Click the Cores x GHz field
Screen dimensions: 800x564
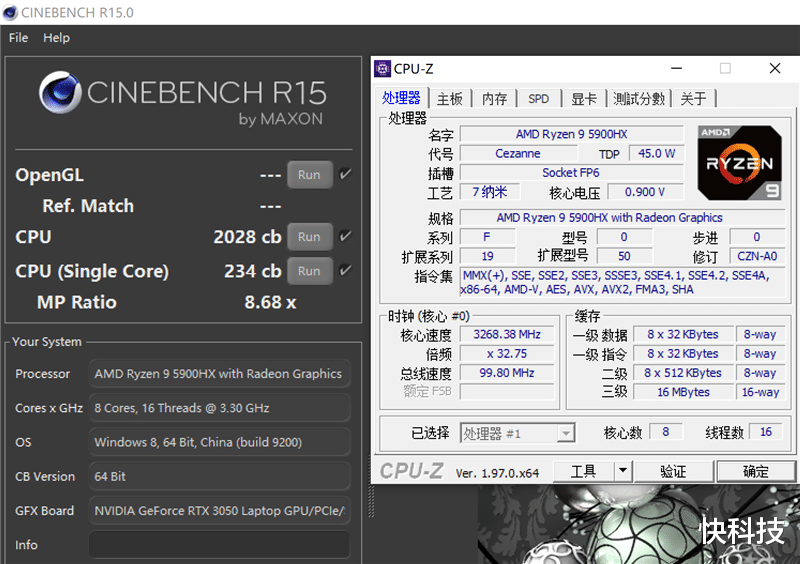(220, 408)
